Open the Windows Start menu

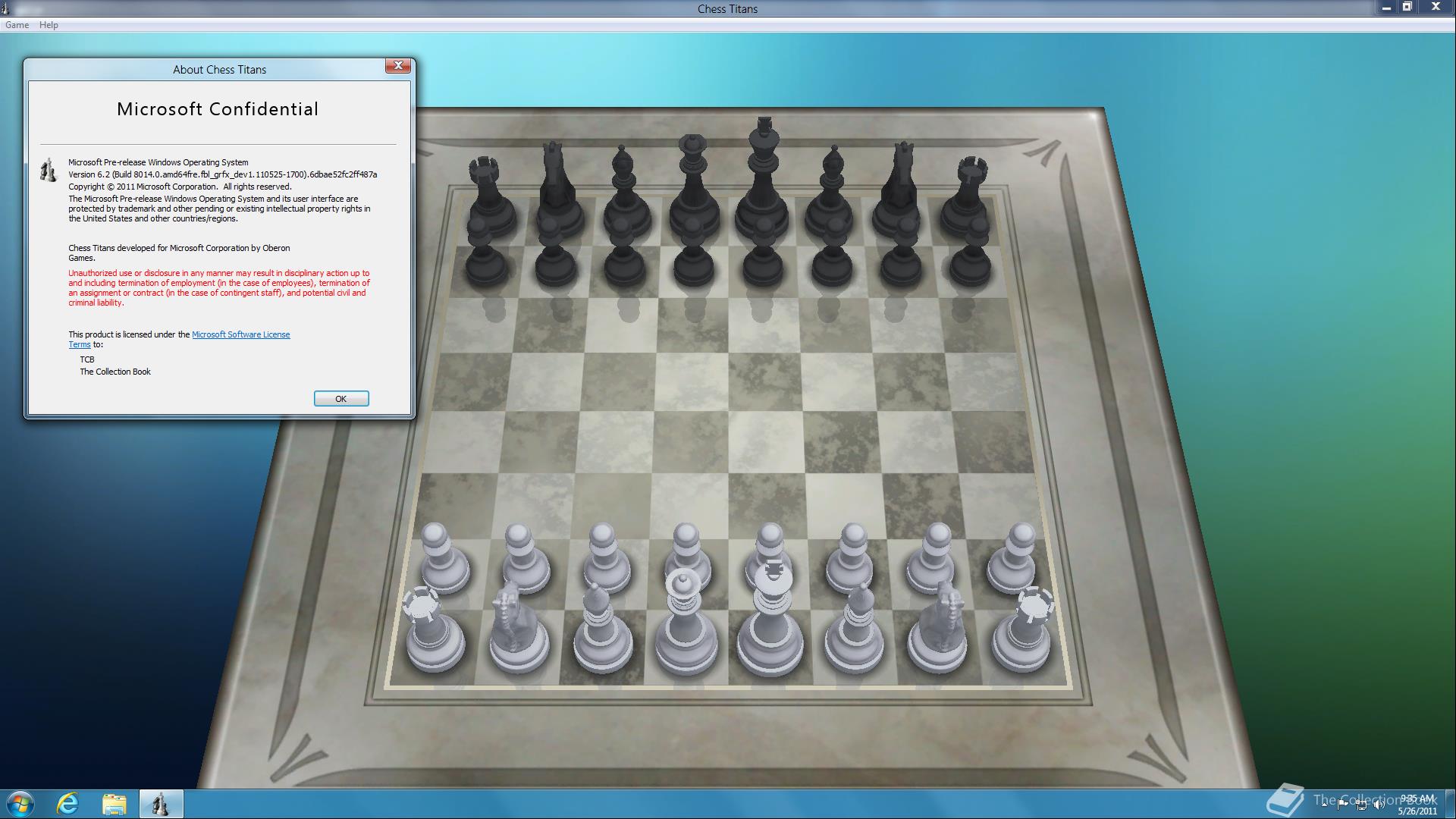pos(20,804)
